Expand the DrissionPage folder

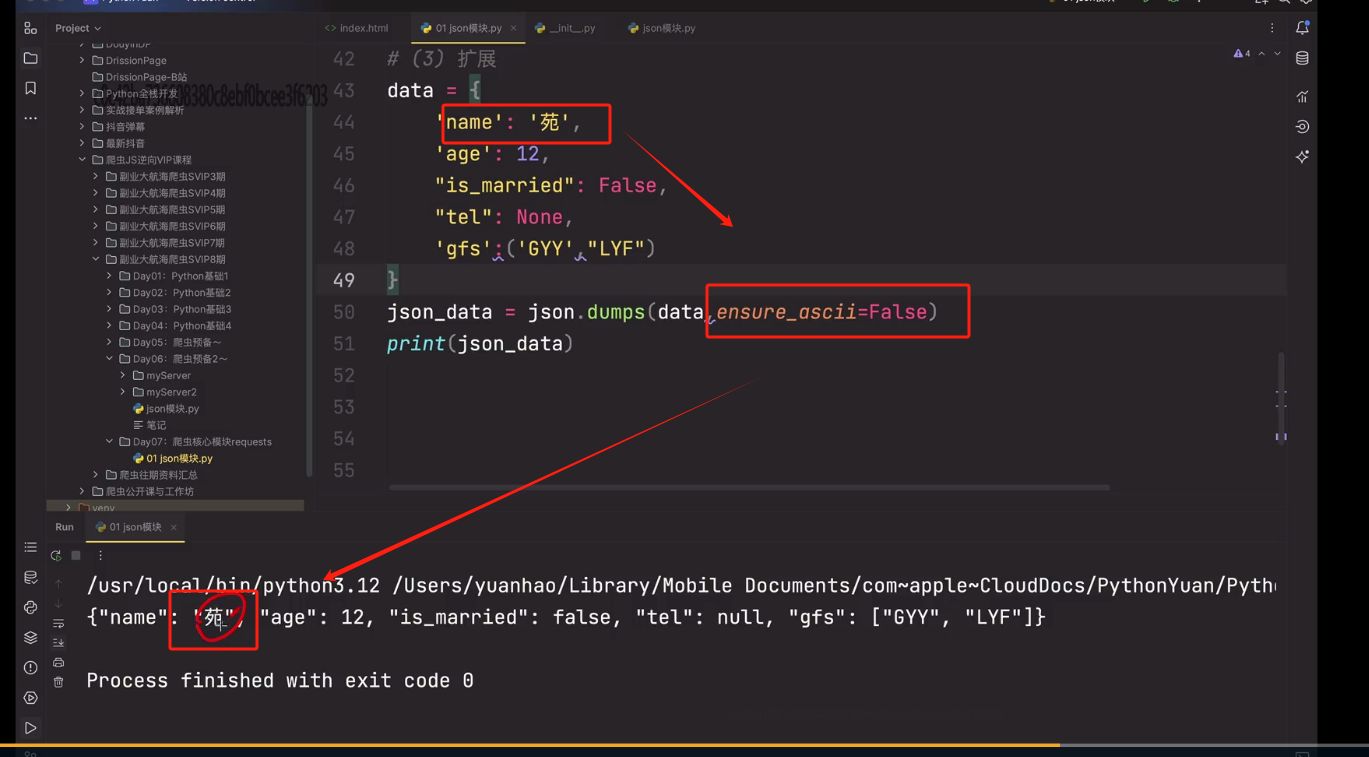point(82,60)
